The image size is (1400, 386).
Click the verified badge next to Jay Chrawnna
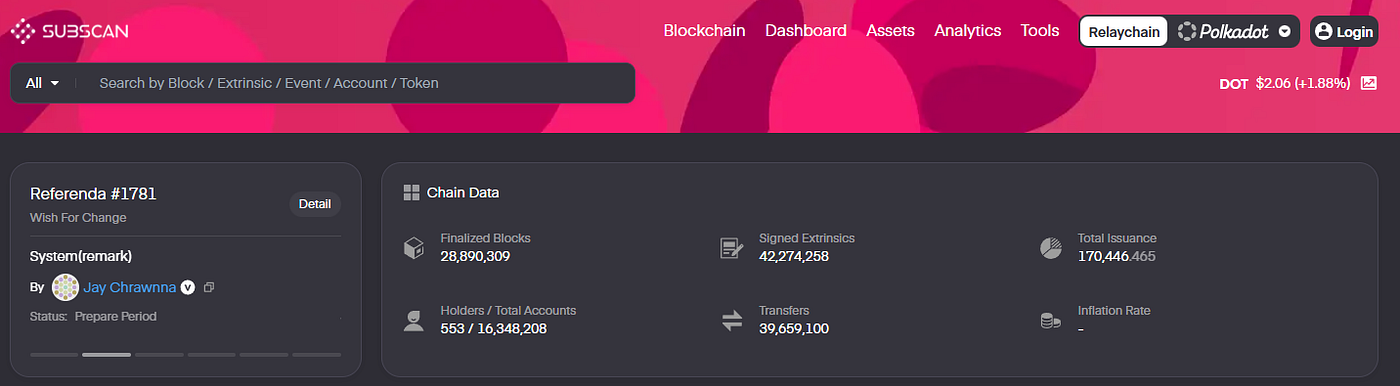(187, 287)
